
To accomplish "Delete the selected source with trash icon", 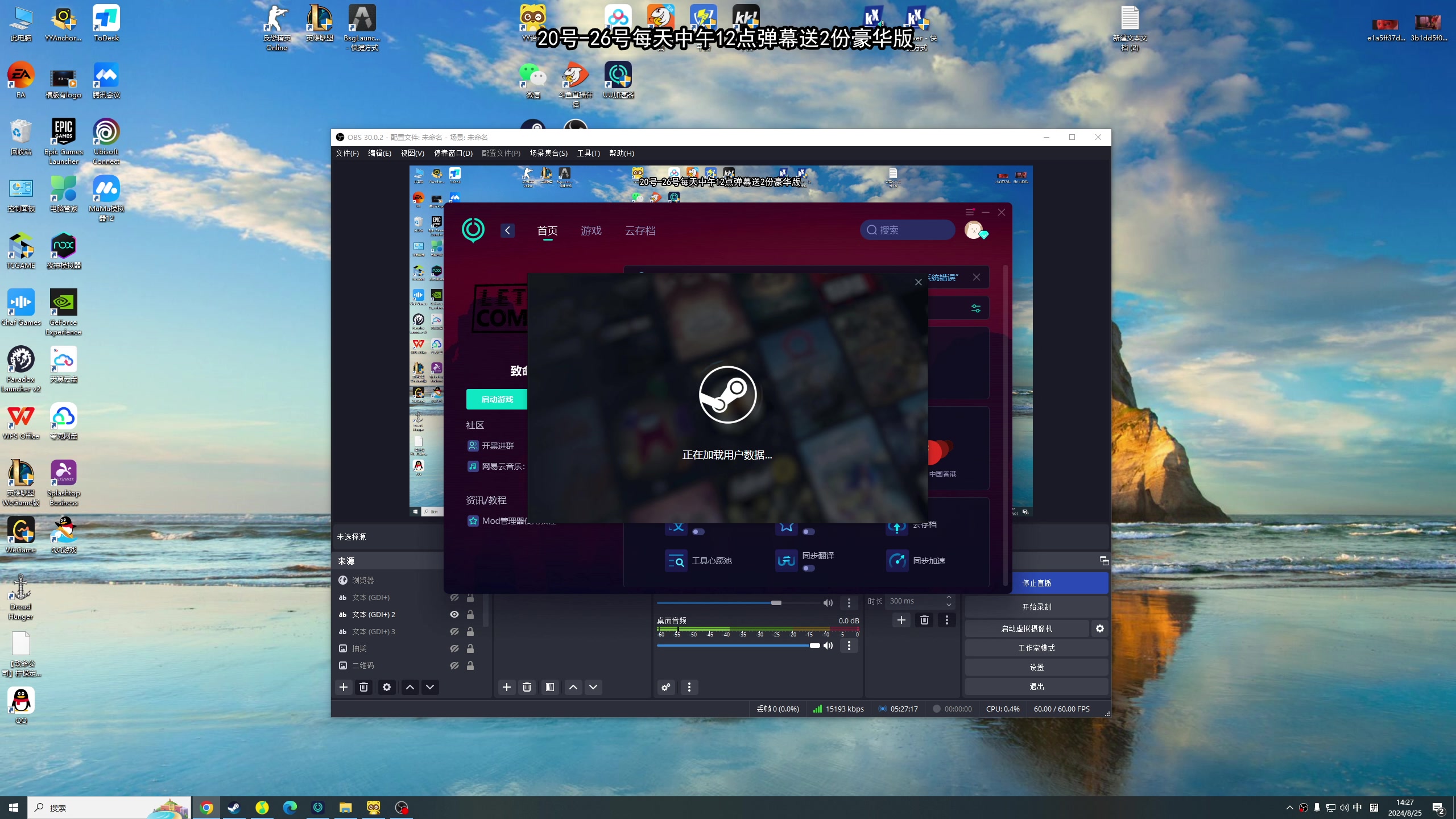I will pos(364,687).
